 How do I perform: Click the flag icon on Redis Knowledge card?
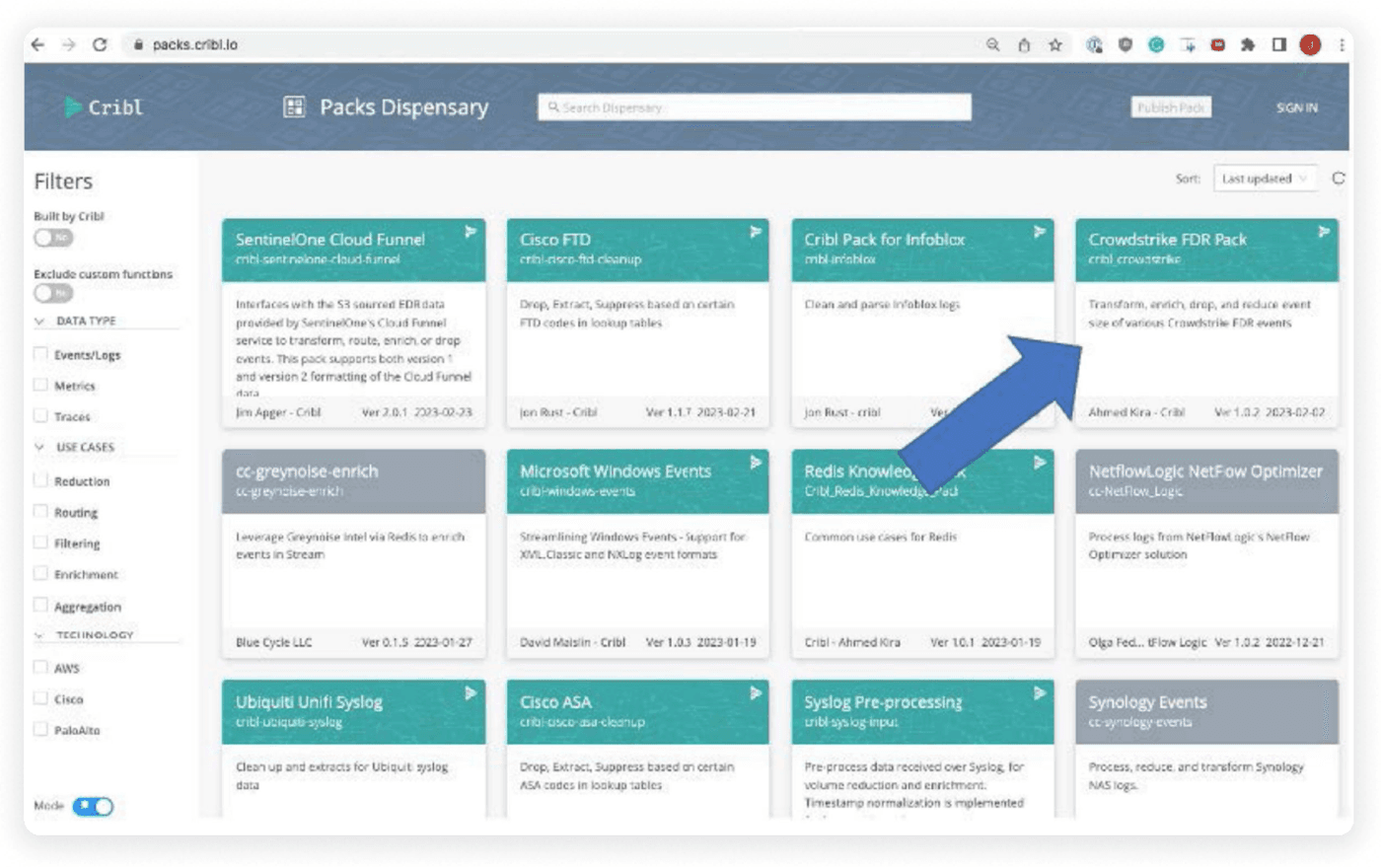1039,463
